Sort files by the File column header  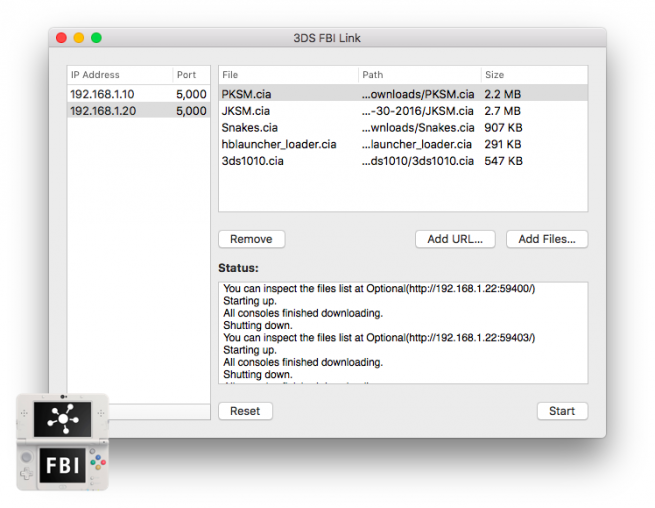pos(287,75)
